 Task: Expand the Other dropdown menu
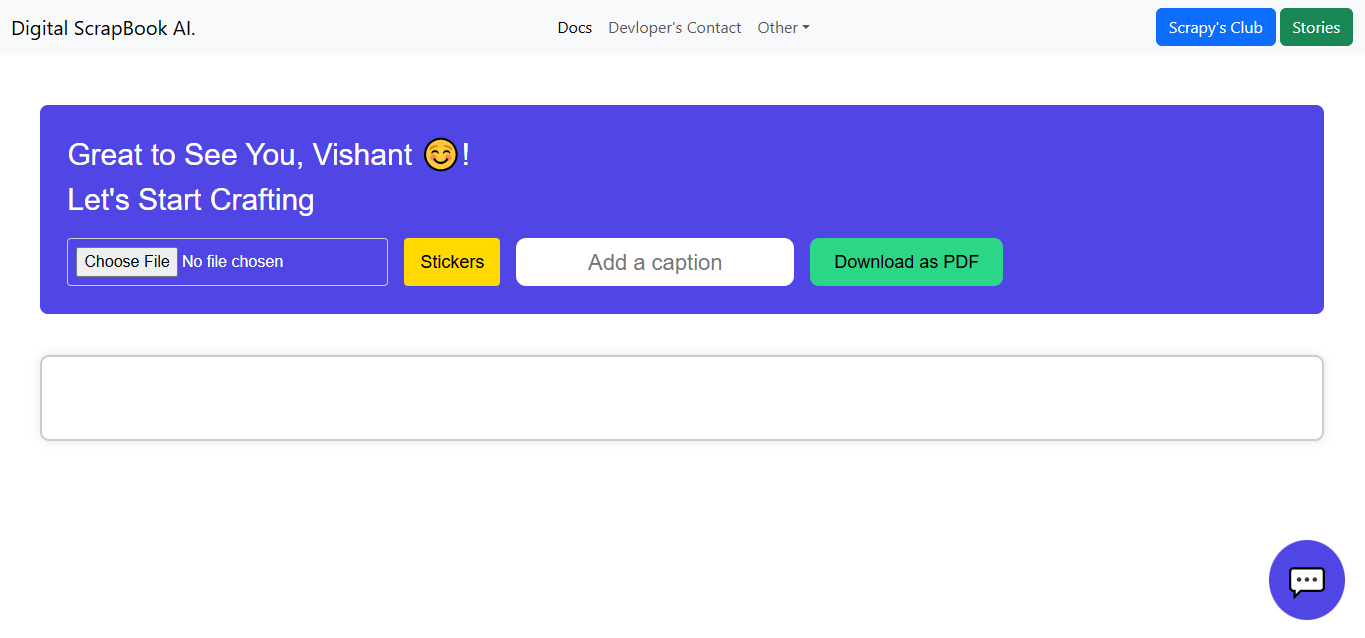(782, 28)
